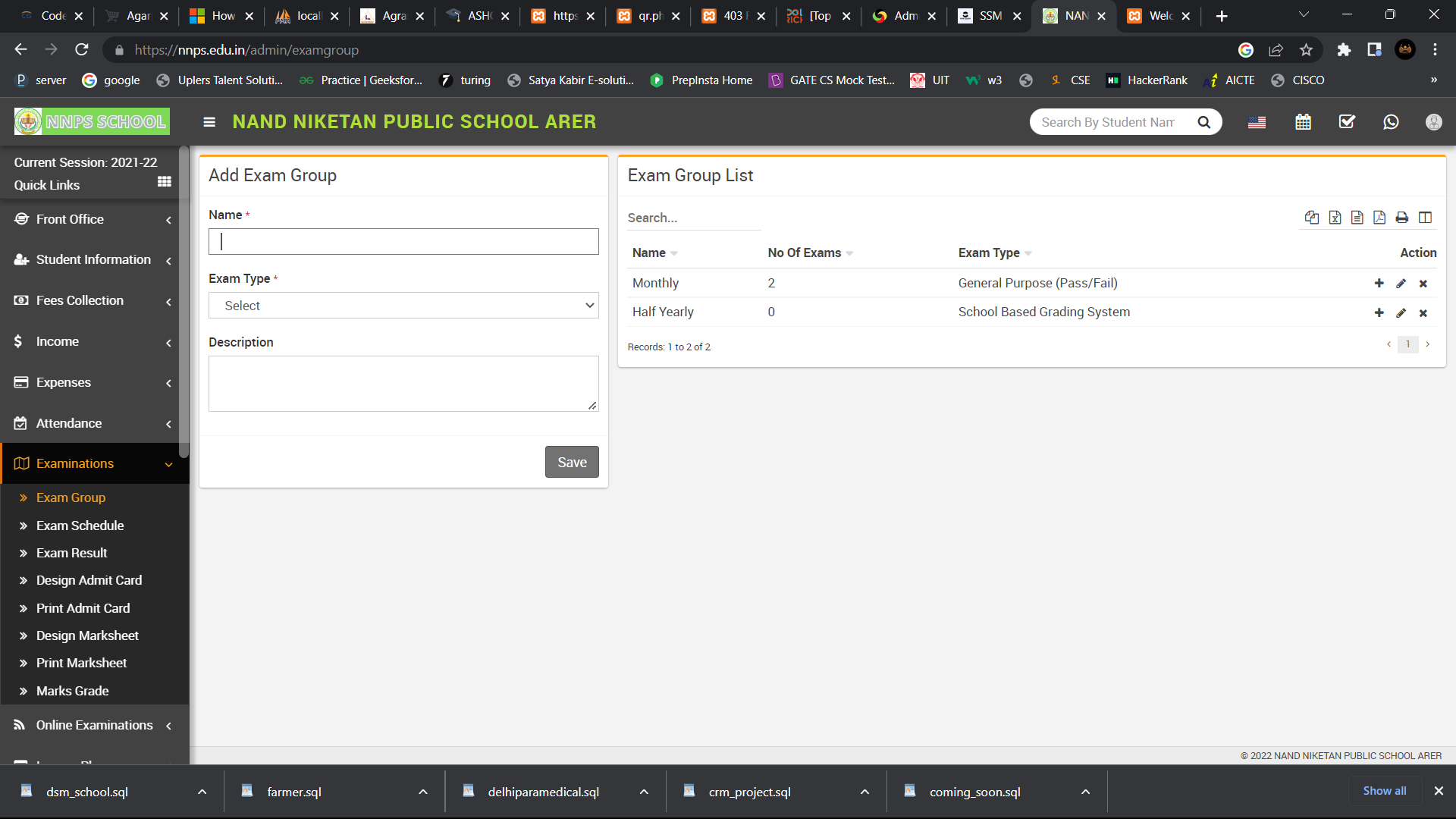Delete the Half Yearly exam group

(1423, 312)
